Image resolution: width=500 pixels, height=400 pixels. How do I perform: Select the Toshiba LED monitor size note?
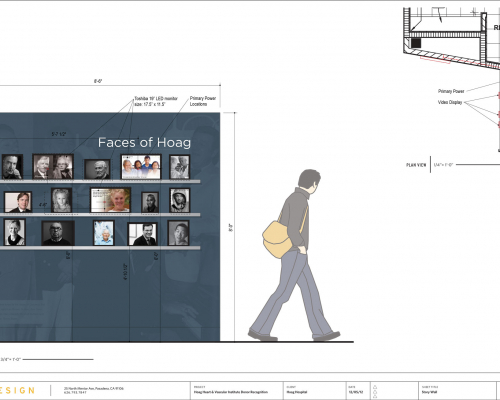click(156, 101)
